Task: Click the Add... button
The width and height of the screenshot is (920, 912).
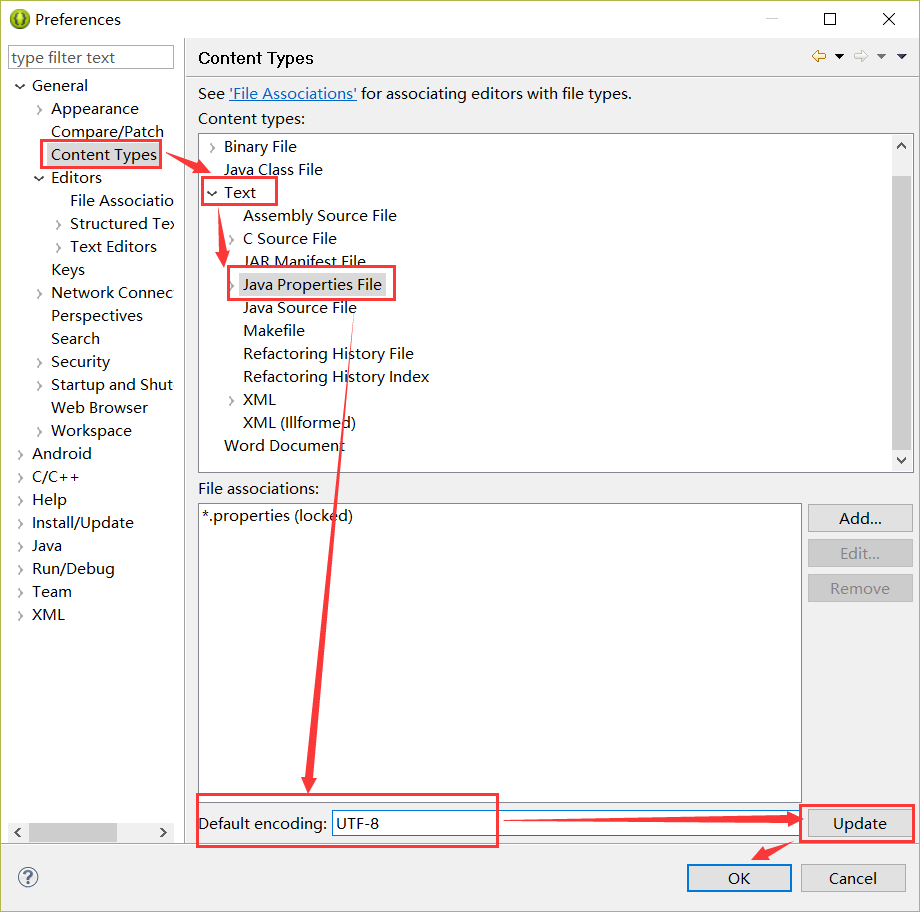Action: [x=860, y=518]
